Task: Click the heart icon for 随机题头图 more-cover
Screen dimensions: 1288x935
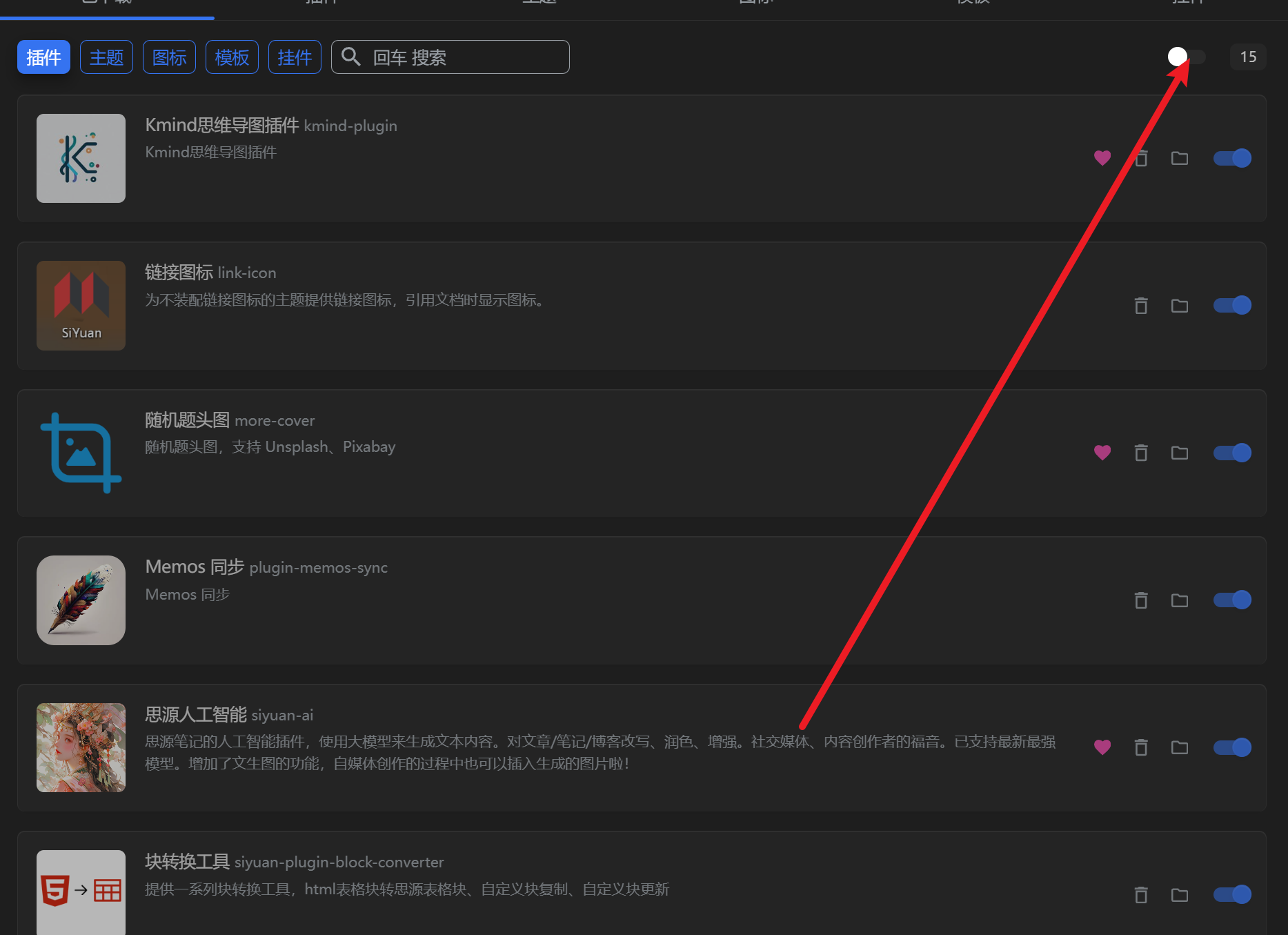Action: coord(1102,453)
